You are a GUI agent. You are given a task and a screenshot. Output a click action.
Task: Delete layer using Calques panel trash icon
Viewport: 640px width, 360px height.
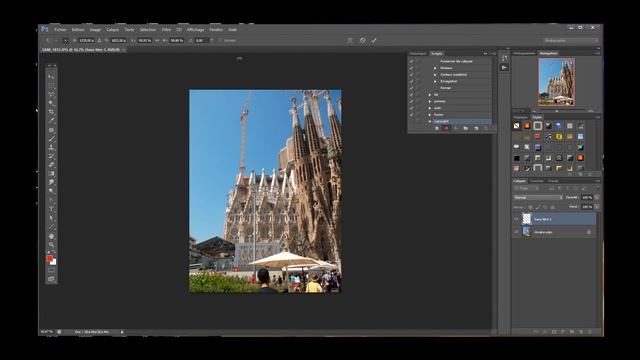[x=590, y=332]
